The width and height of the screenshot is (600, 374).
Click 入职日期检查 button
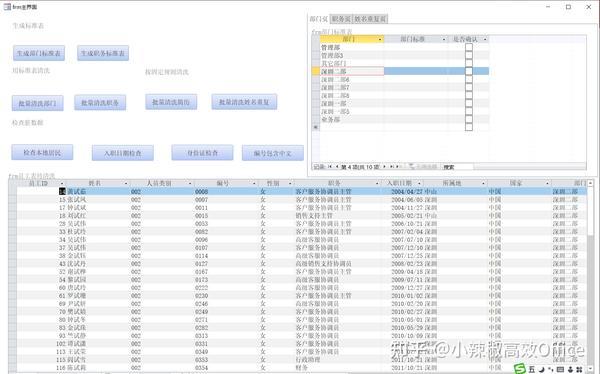pyautogui.click(x=122, y=153)
